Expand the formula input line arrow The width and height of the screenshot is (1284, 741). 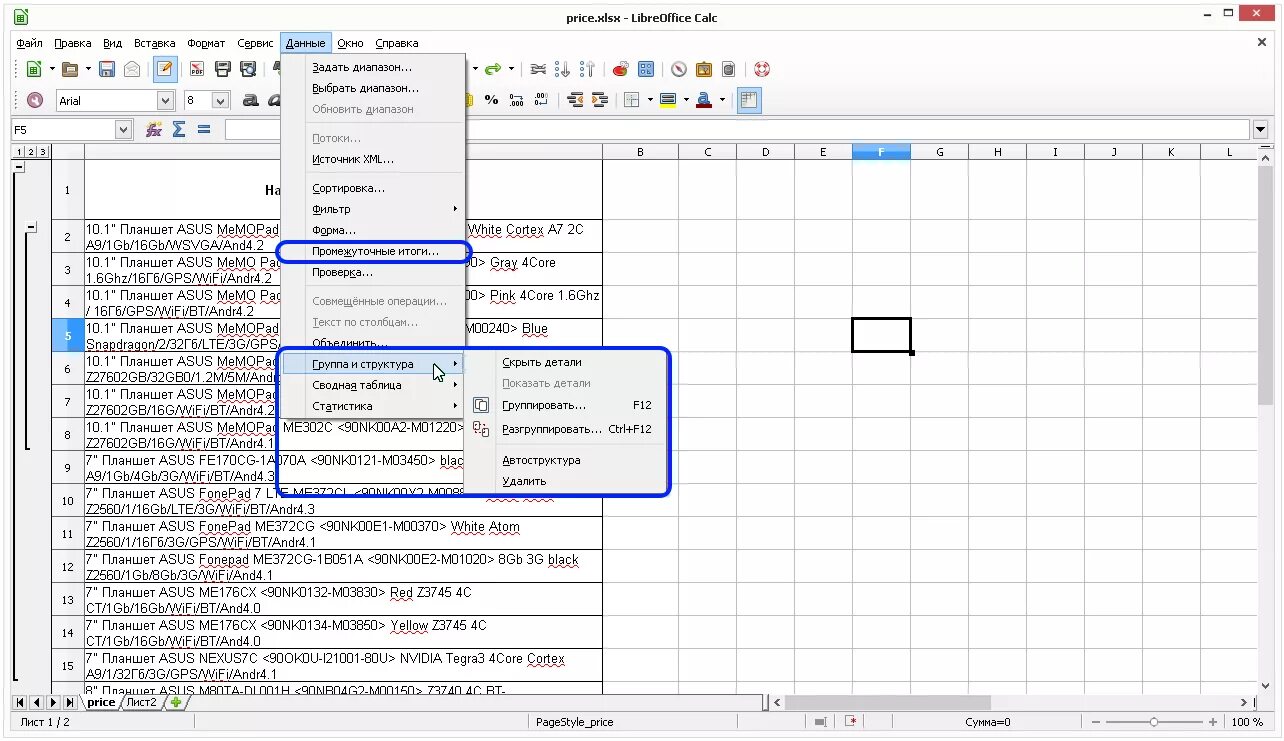(1260, 129)
